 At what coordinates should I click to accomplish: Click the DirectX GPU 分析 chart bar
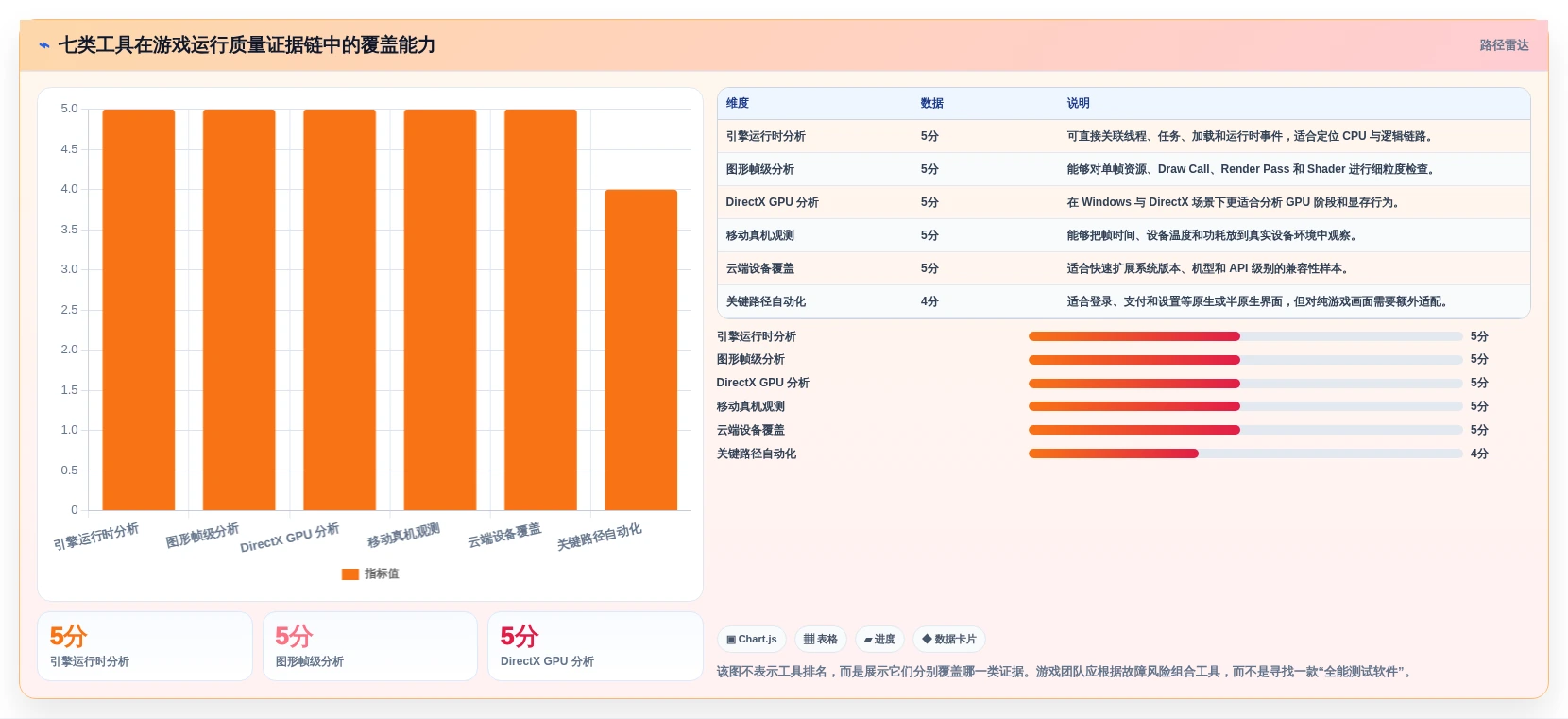pos(340,310)
